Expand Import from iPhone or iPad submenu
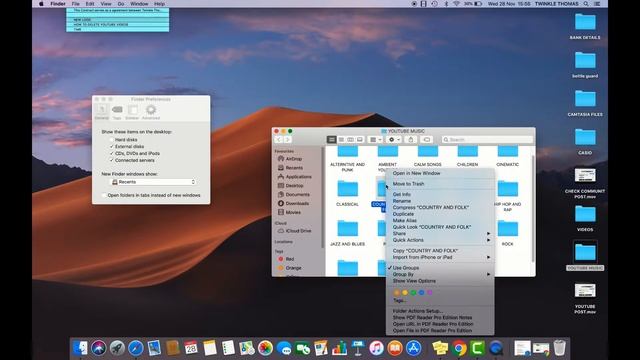Viewport: 640px width, 360px height. point(440,257)
